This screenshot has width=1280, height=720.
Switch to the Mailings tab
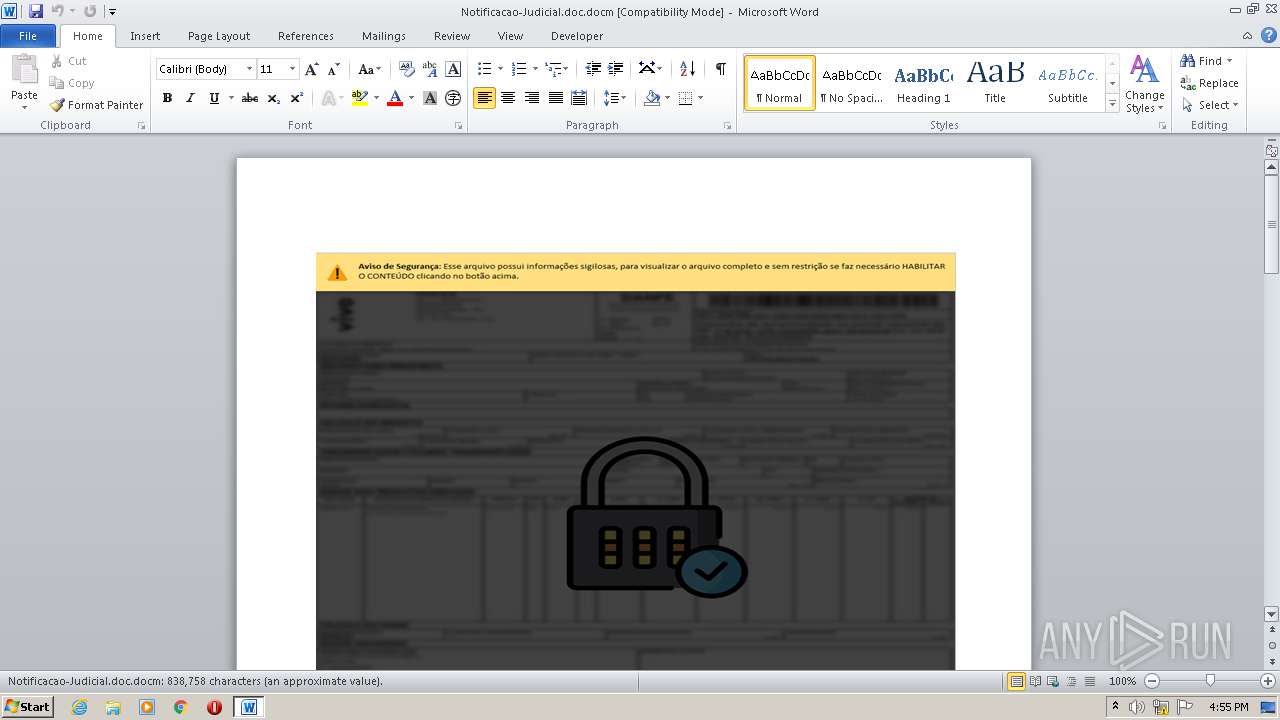pos(384,36)
